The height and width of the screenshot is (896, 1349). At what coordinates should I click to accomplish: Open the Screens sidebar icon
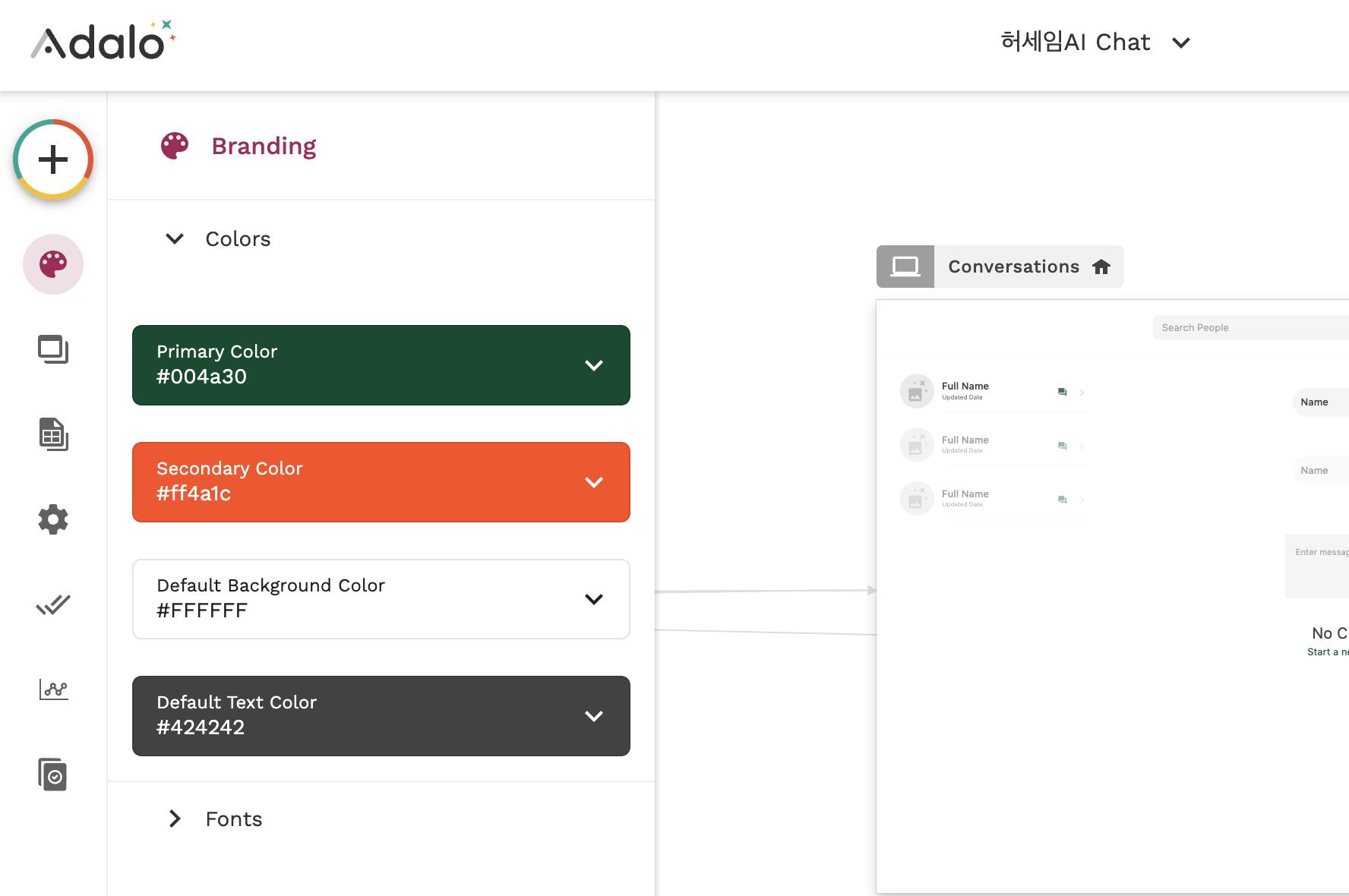point(53,349)
